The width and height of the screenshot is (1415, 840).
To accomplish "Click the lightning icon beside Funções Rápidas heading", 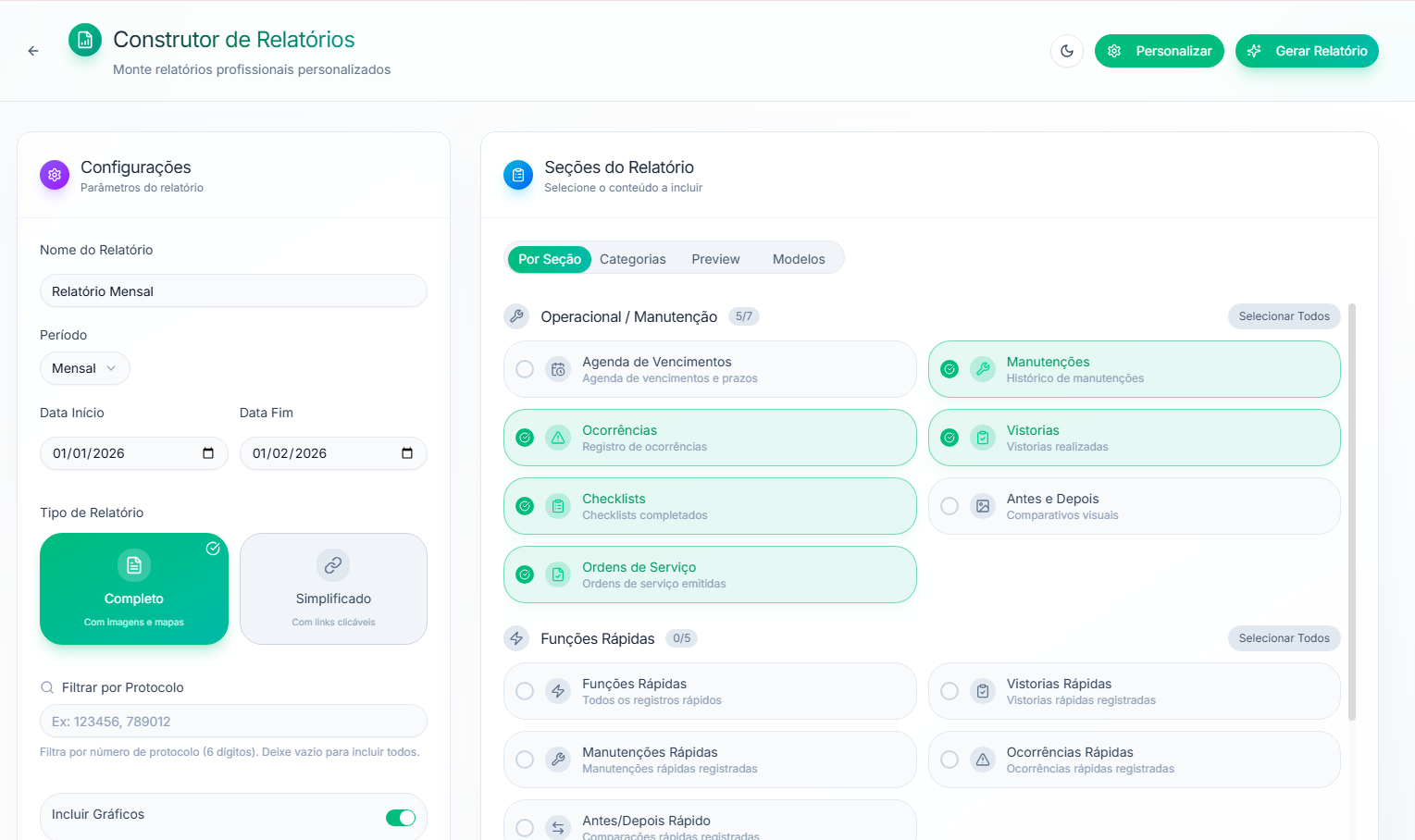I will click(516, 638).
